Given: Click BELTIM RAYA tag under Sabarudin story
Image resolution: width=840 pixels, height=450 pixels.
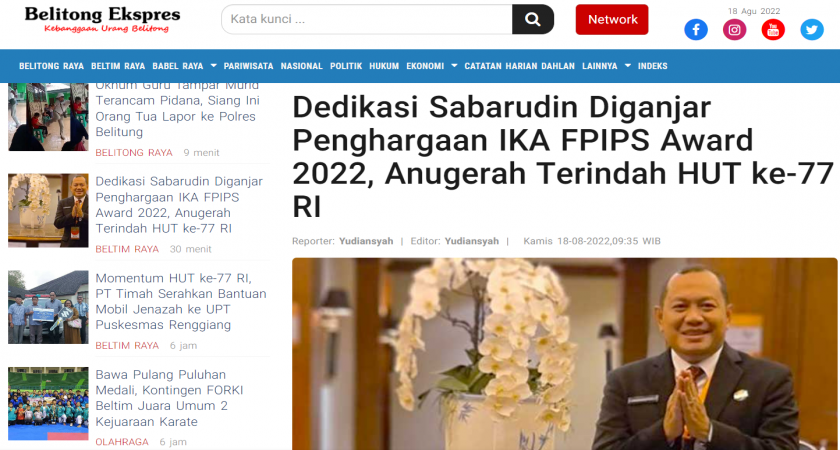Looking at the screenshot, I should pyautogui.click(x=128, y=249).
